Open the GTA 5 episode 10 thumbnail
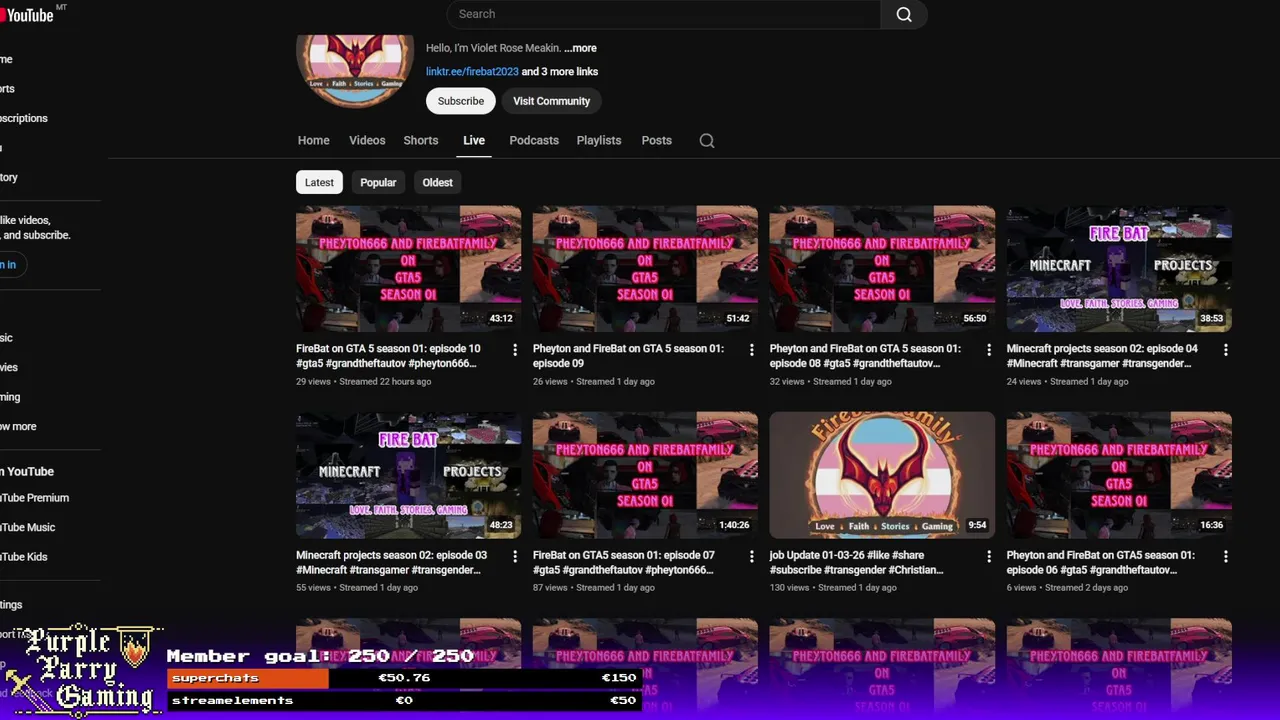The height and width of the screenshot is (720, 1280). (408, 269)
